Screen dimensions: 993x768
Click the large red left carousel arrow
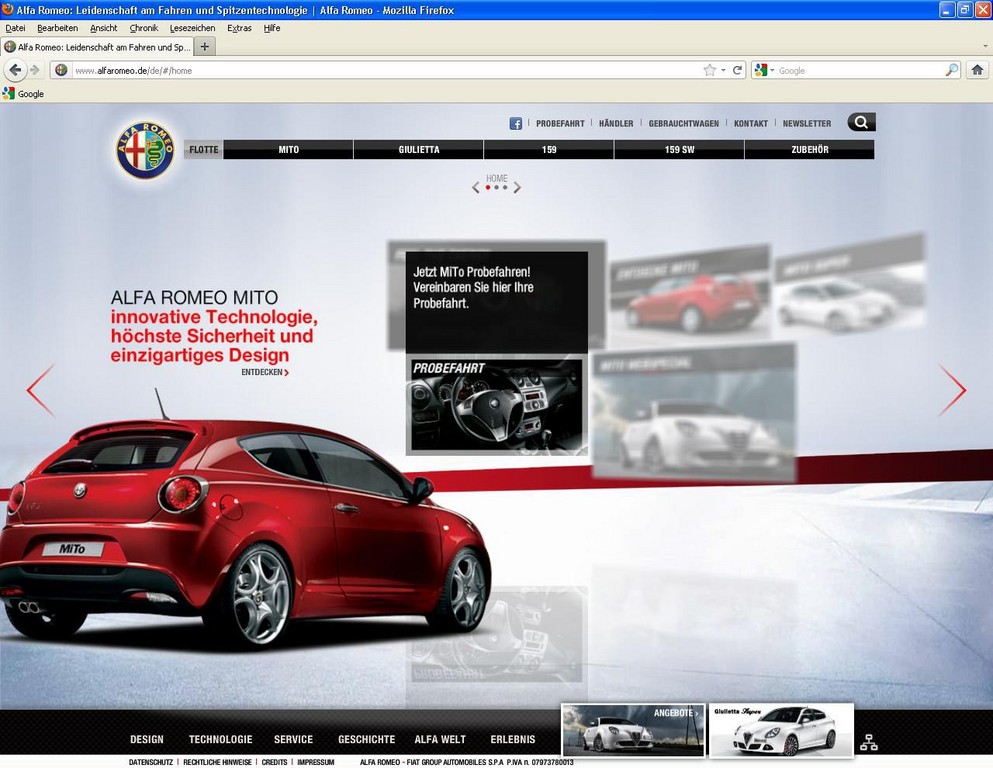click(x=41, y=390)
